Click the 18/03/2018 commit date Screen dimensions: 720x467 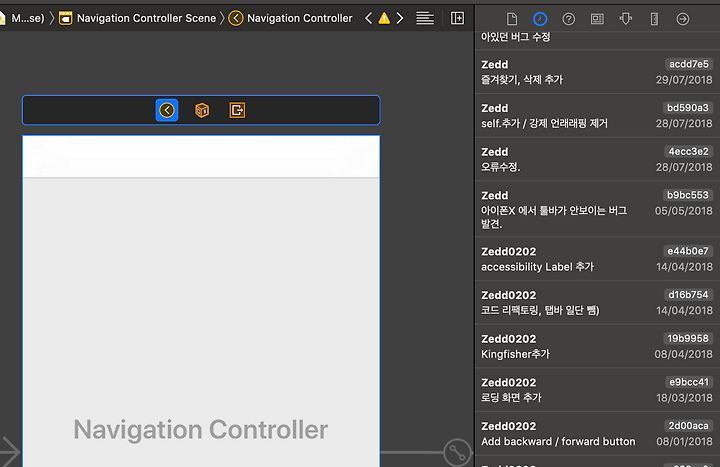(x=684, y=398)
